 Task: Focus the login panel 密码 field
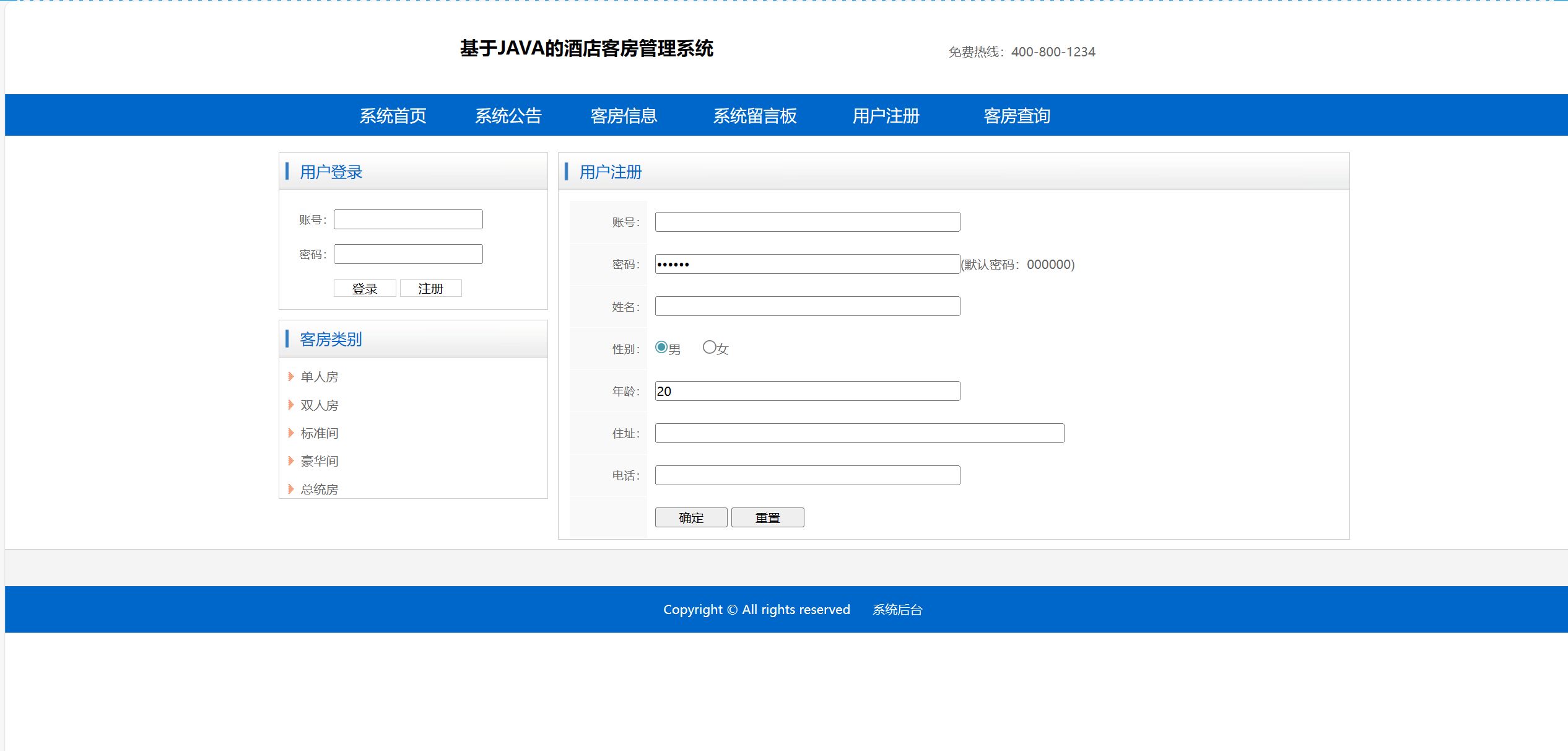(408, 254)
